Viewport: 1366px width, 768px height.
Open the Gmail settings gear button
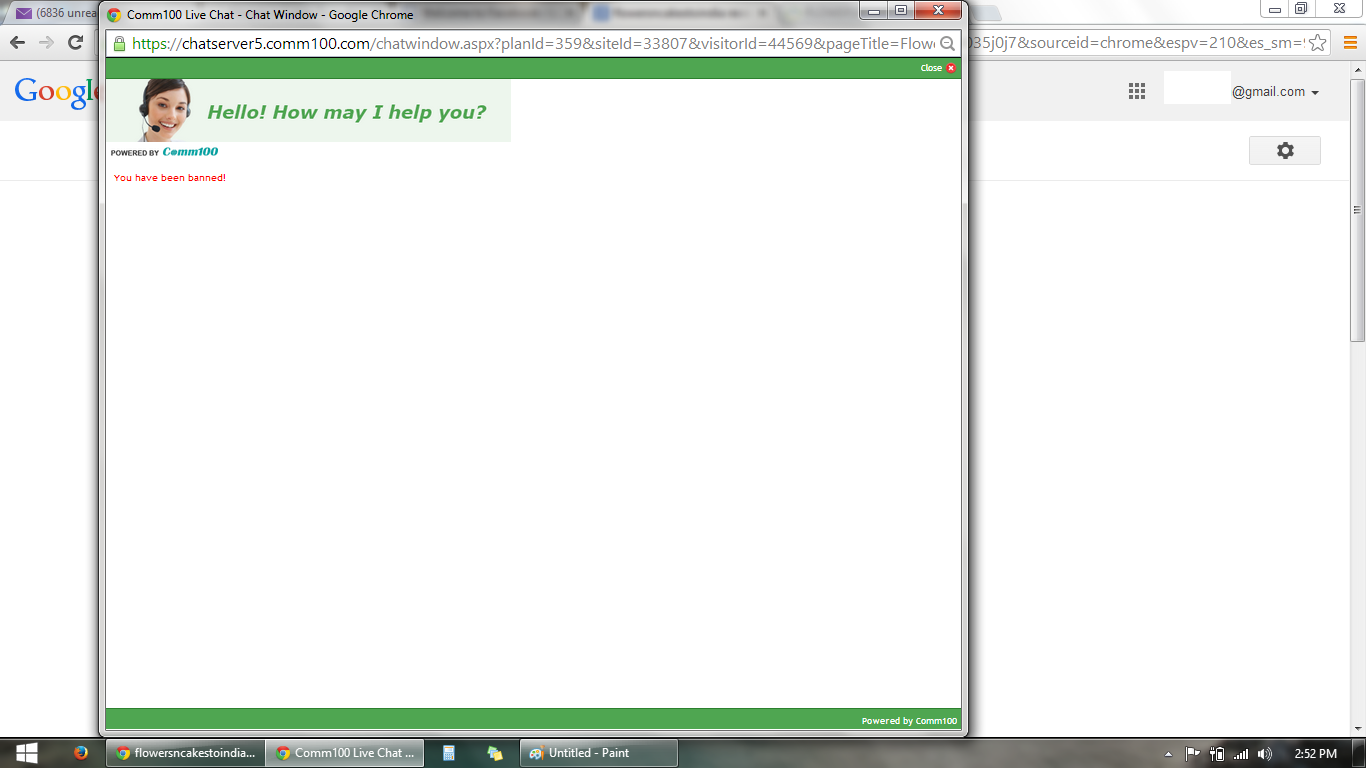[x=1285, y=150]
